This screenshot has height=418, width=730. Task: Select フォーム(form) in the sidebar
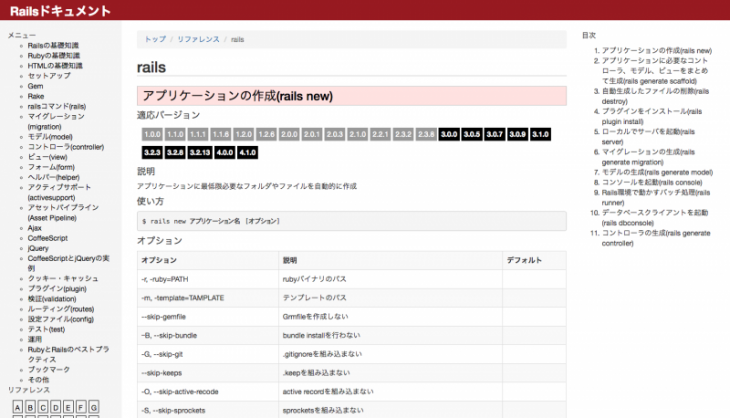pos(51,167)
